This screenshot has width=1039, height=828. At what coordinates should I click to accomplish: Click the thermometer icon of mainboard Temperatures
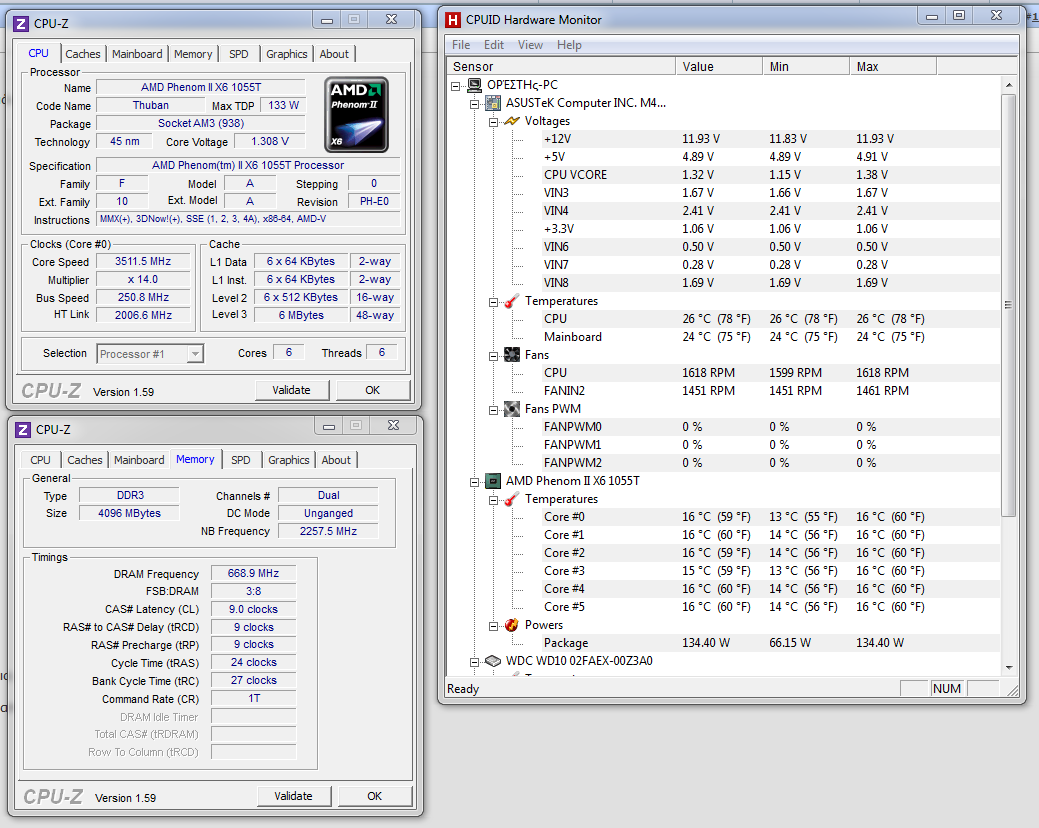(512, 301)
